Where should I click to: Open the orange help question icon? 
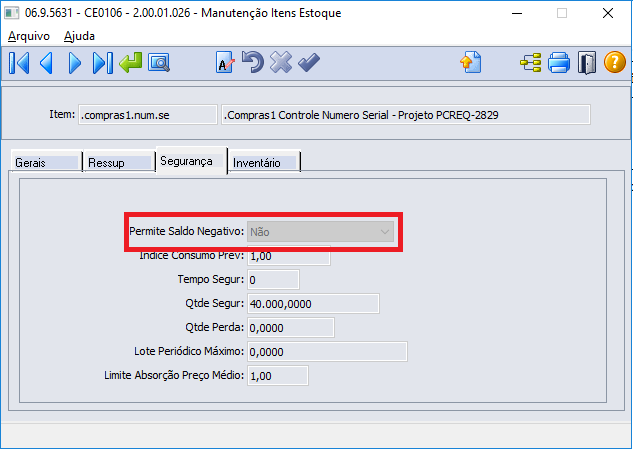point(614,62)
